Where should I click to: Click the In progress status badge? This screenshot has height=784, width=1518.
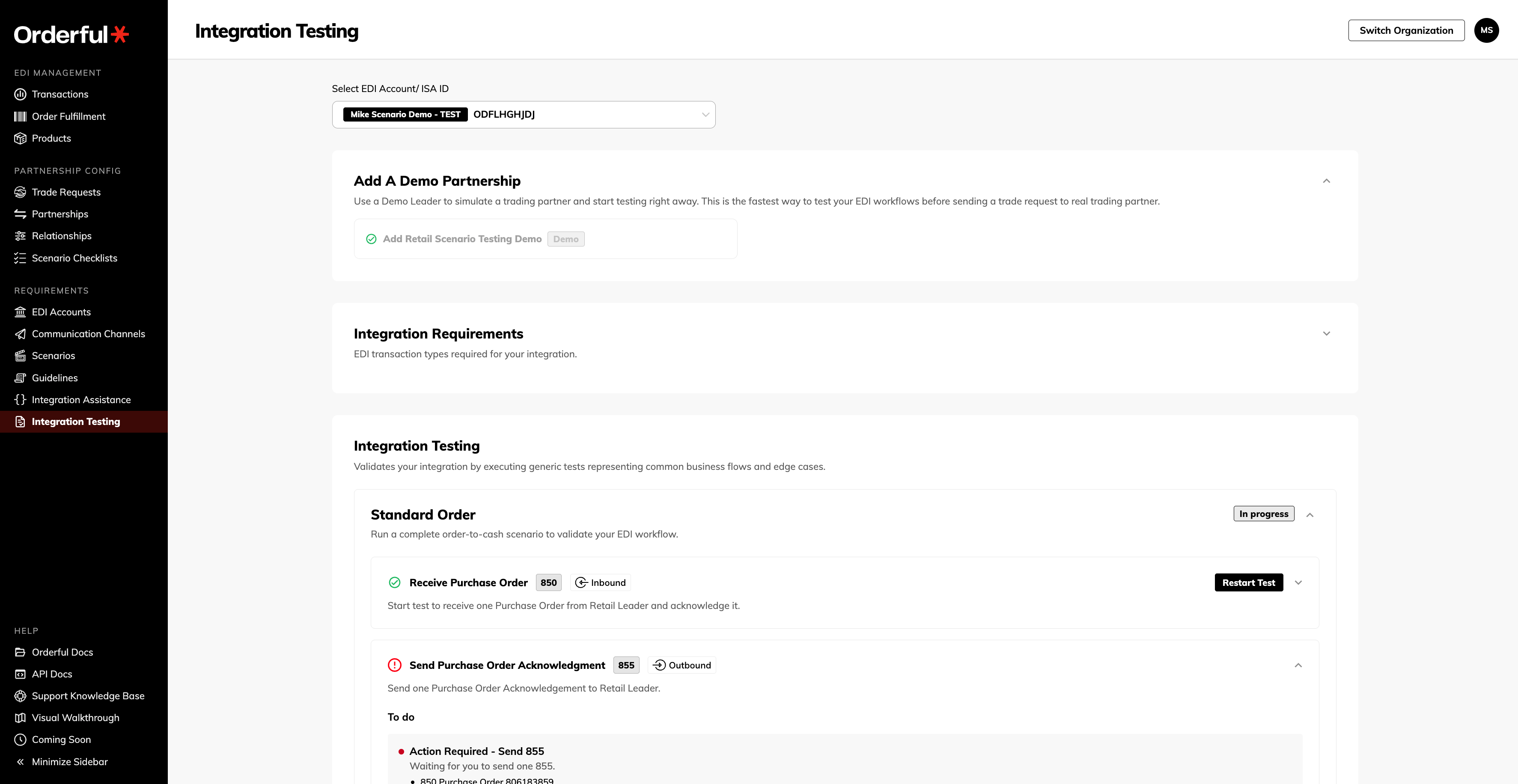1263,514
